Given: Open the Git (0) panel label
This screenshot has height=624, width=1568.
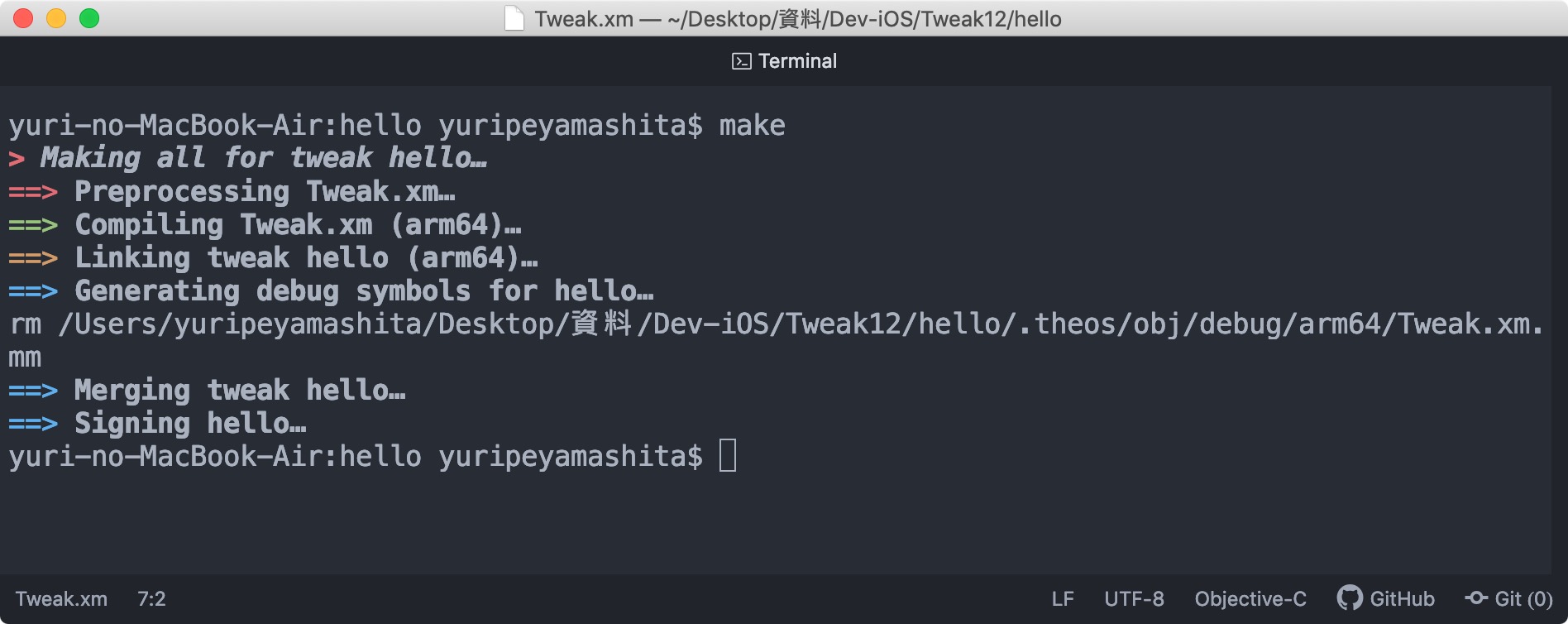Looking at the screenshot, I should coord(1523,598).
